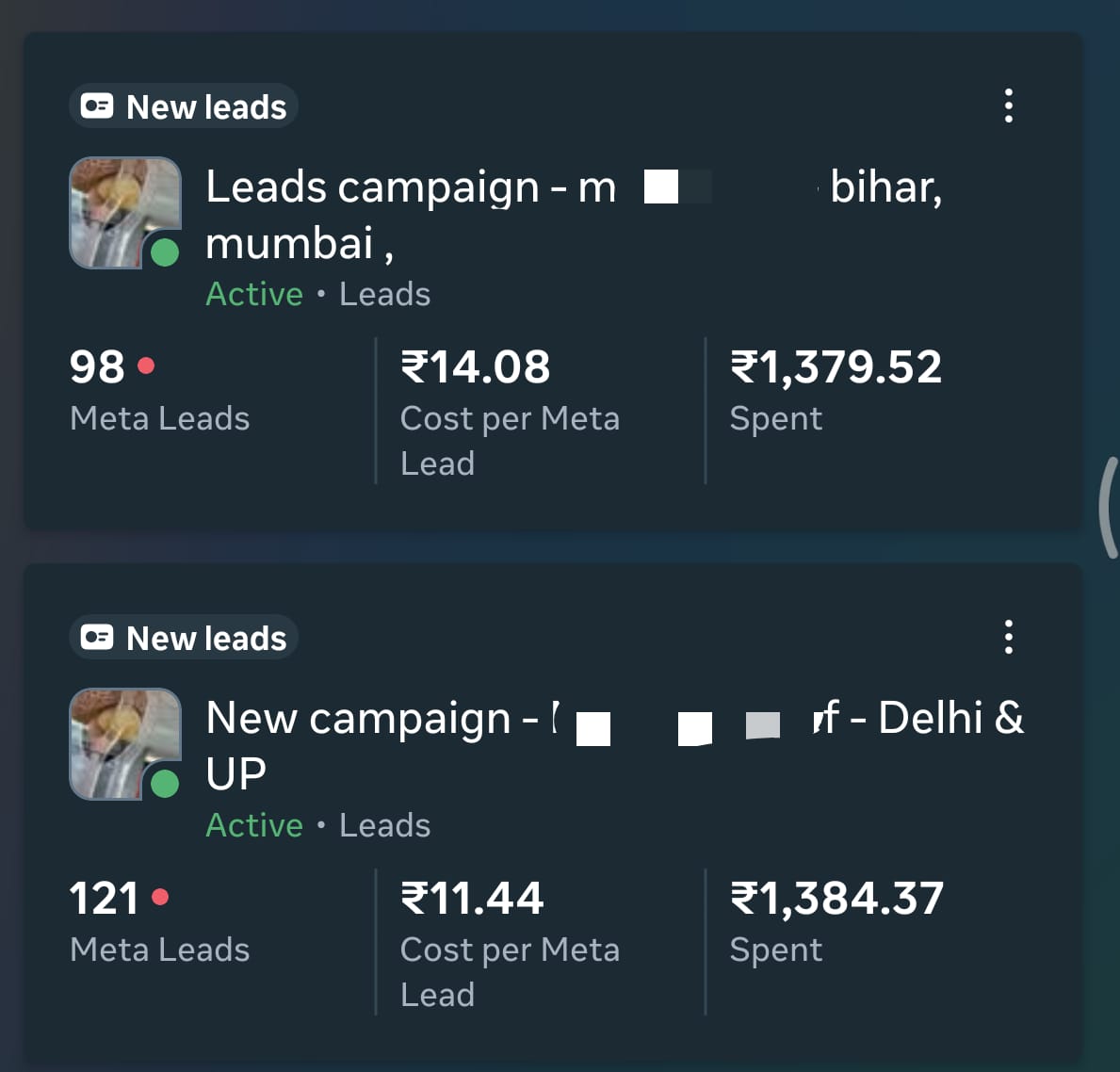Screen dimensions: 1120x1072
Task: Click green active status dot on first campaign
Action: 166,252
